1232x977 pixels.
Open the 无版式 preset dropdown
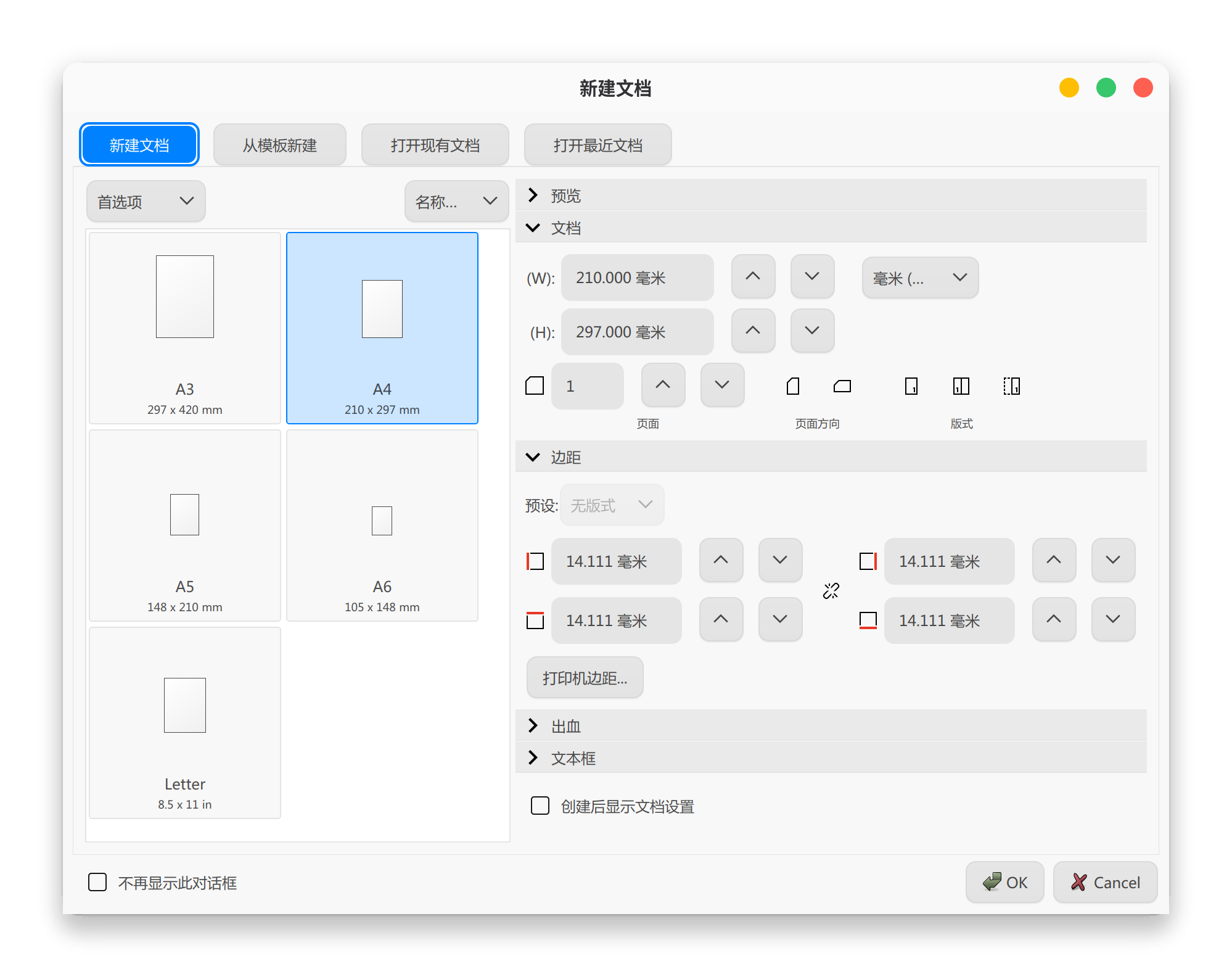pyautogui.click(x=612, y=505)
